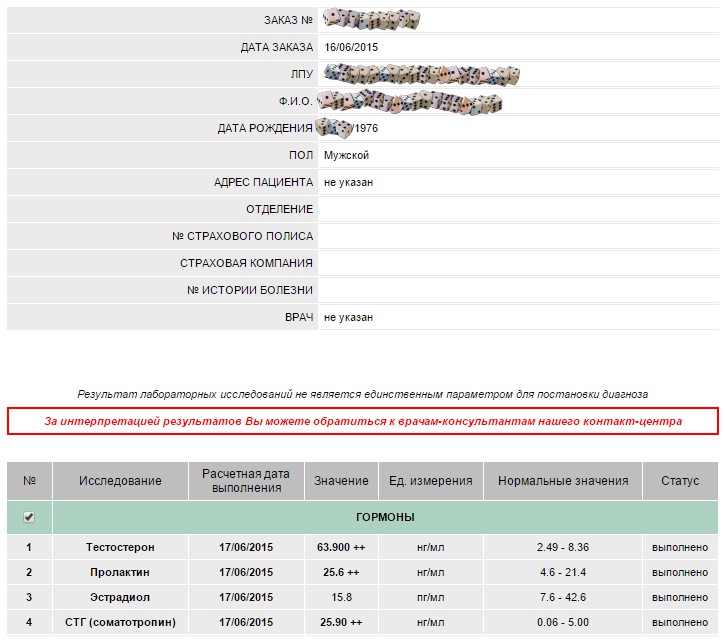Screen dimensions: 725x643
Task: Click the Ед. измерения column header
Action: tap(430, 481)
